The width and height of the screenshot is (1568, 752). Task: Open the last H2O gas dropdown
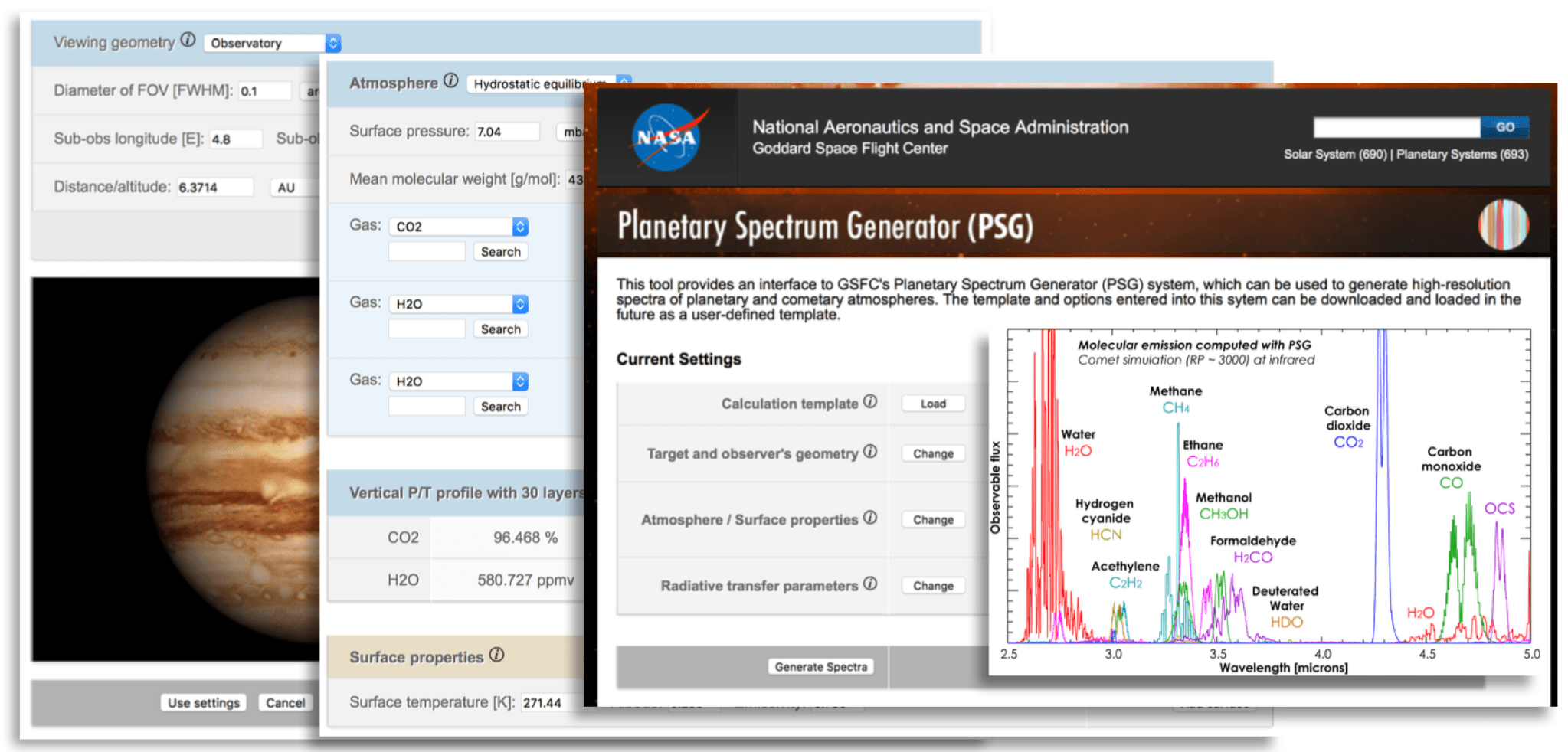coord(459,381)
